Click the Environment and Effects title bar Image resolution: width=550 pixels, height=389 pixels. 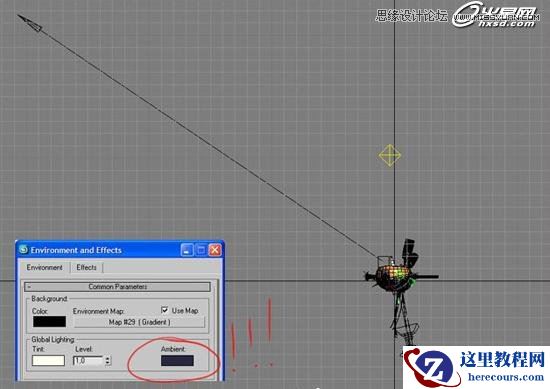(119, 250)
